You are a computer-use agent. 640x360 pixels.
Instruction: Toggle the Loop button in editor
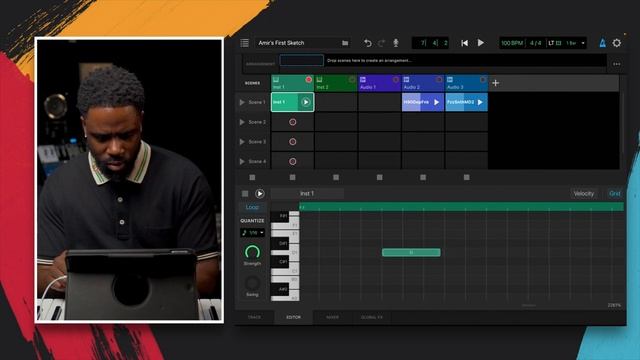tap(252, 207)
